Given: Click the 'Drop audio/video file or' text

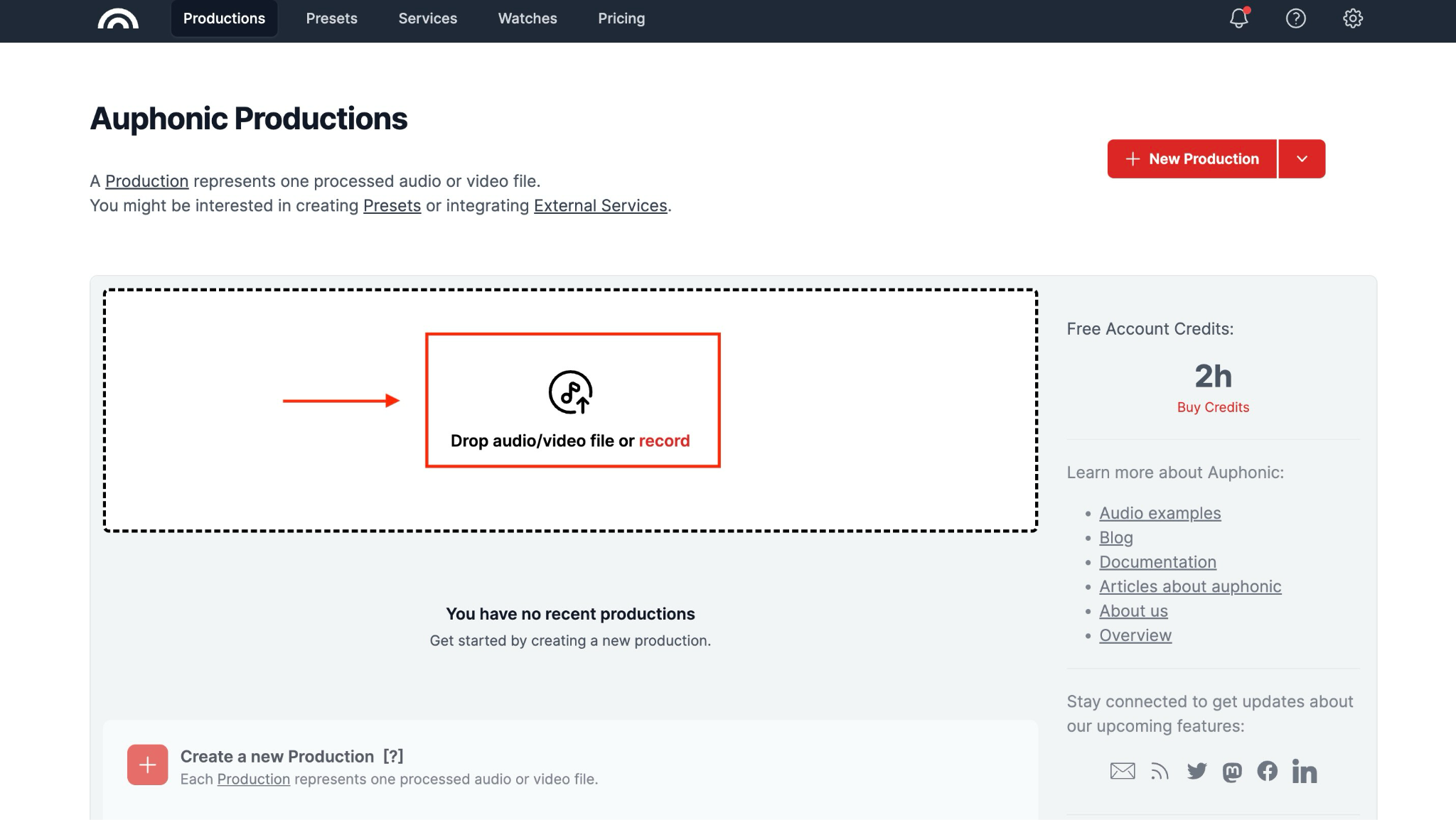Looking at the screenshot, I should (542, 441).
